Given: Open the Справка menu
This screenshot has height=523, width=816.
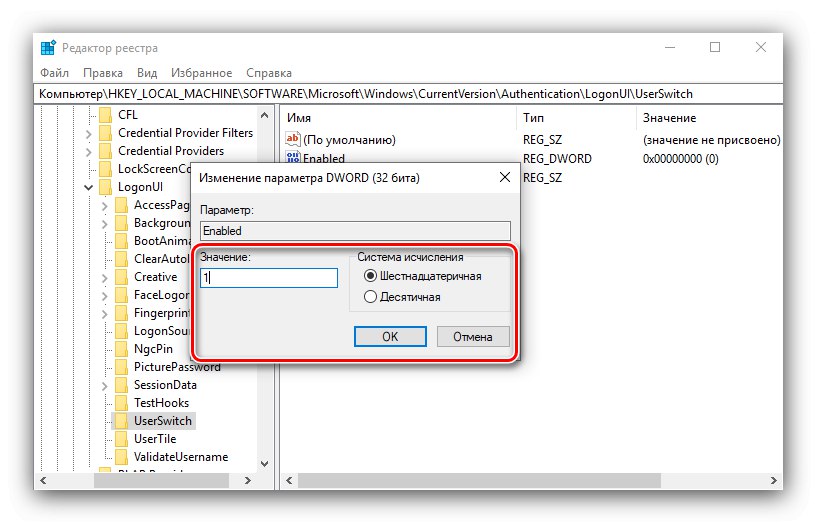Looking at the screenshot, I should (269, 73).
